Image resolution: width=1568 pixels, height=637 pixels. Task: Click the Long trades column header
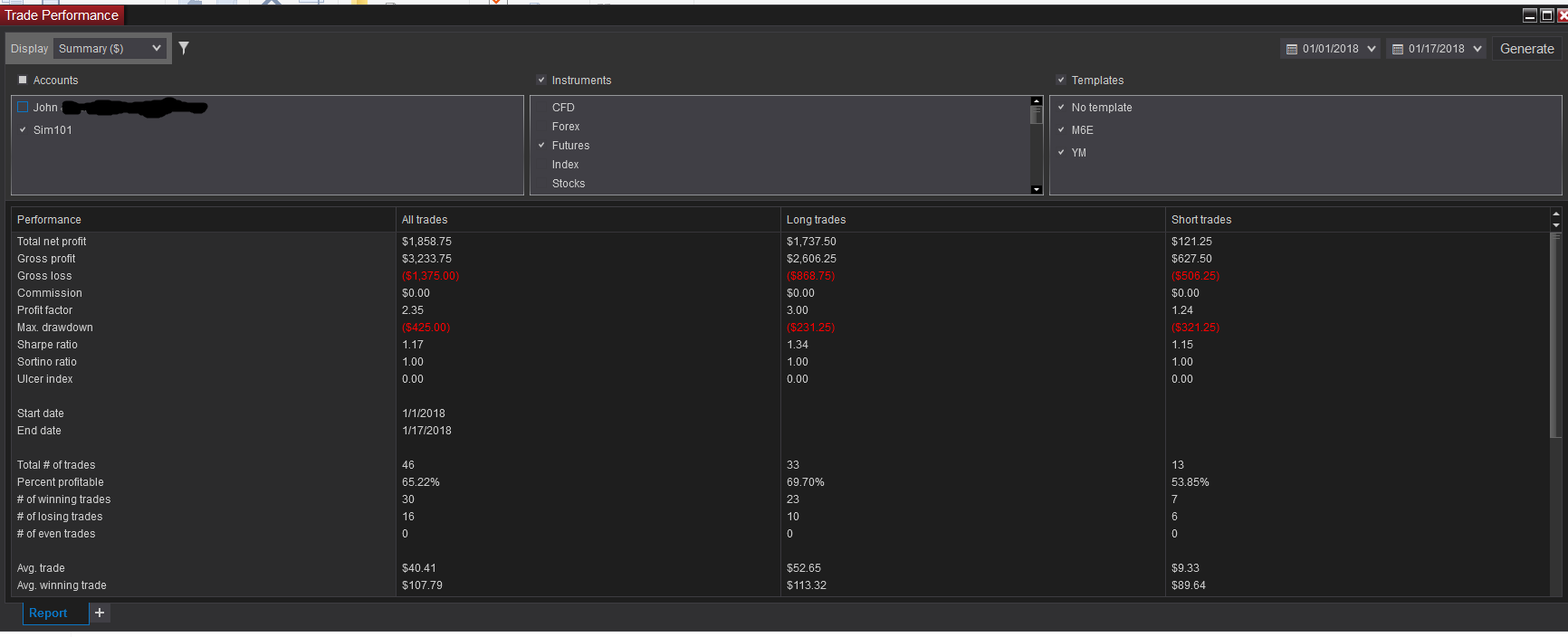(x=973, y=220)
